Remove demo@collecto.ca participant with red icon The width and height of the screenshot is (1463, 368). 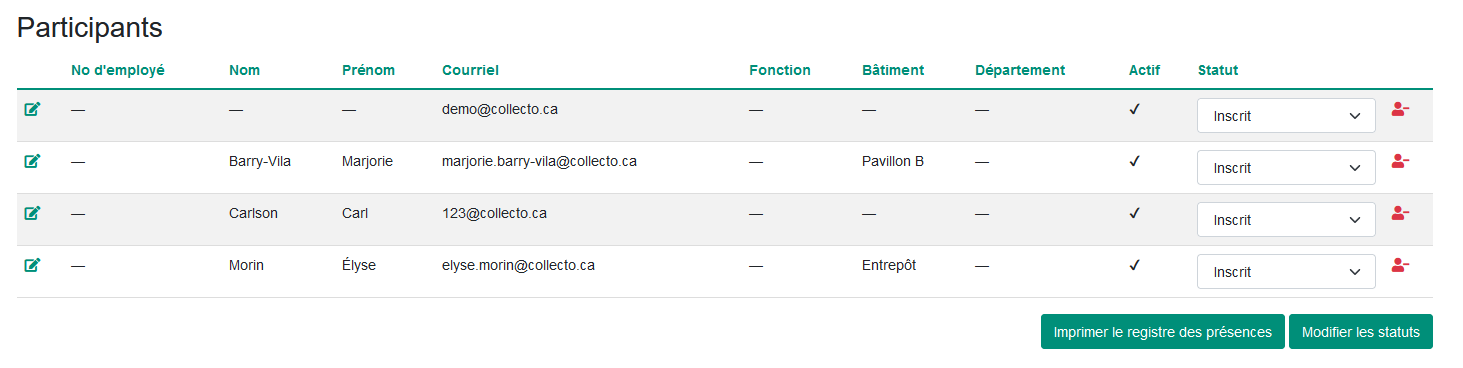point(1400,109)
